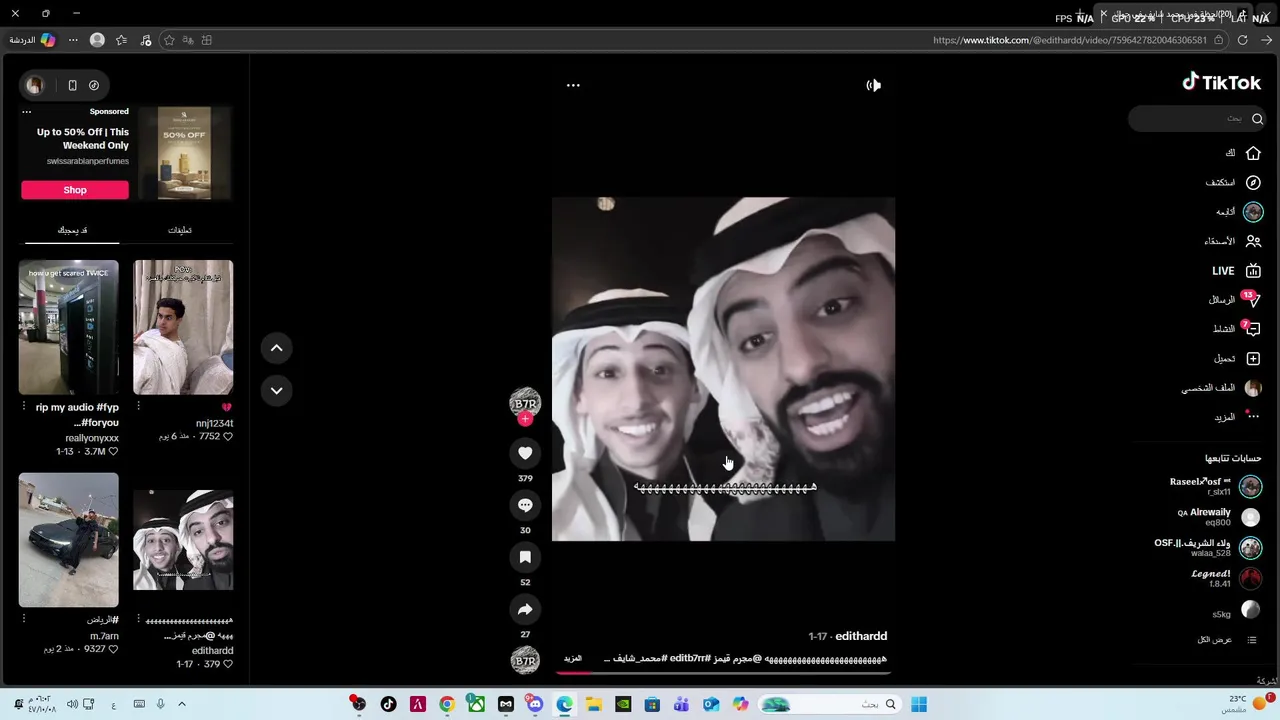1280x720 pixels.
Task: Open the Windows Start menu
Action: pos(919,704)
